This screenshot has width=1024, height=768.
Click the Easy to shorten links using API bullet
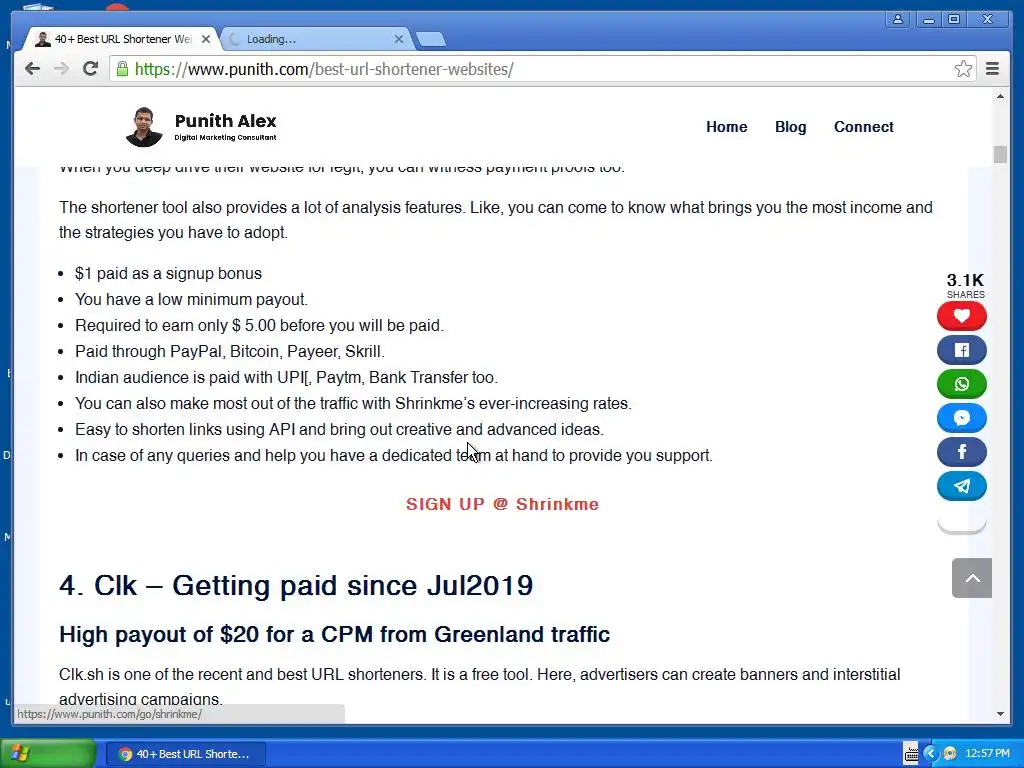click(340, 429)
